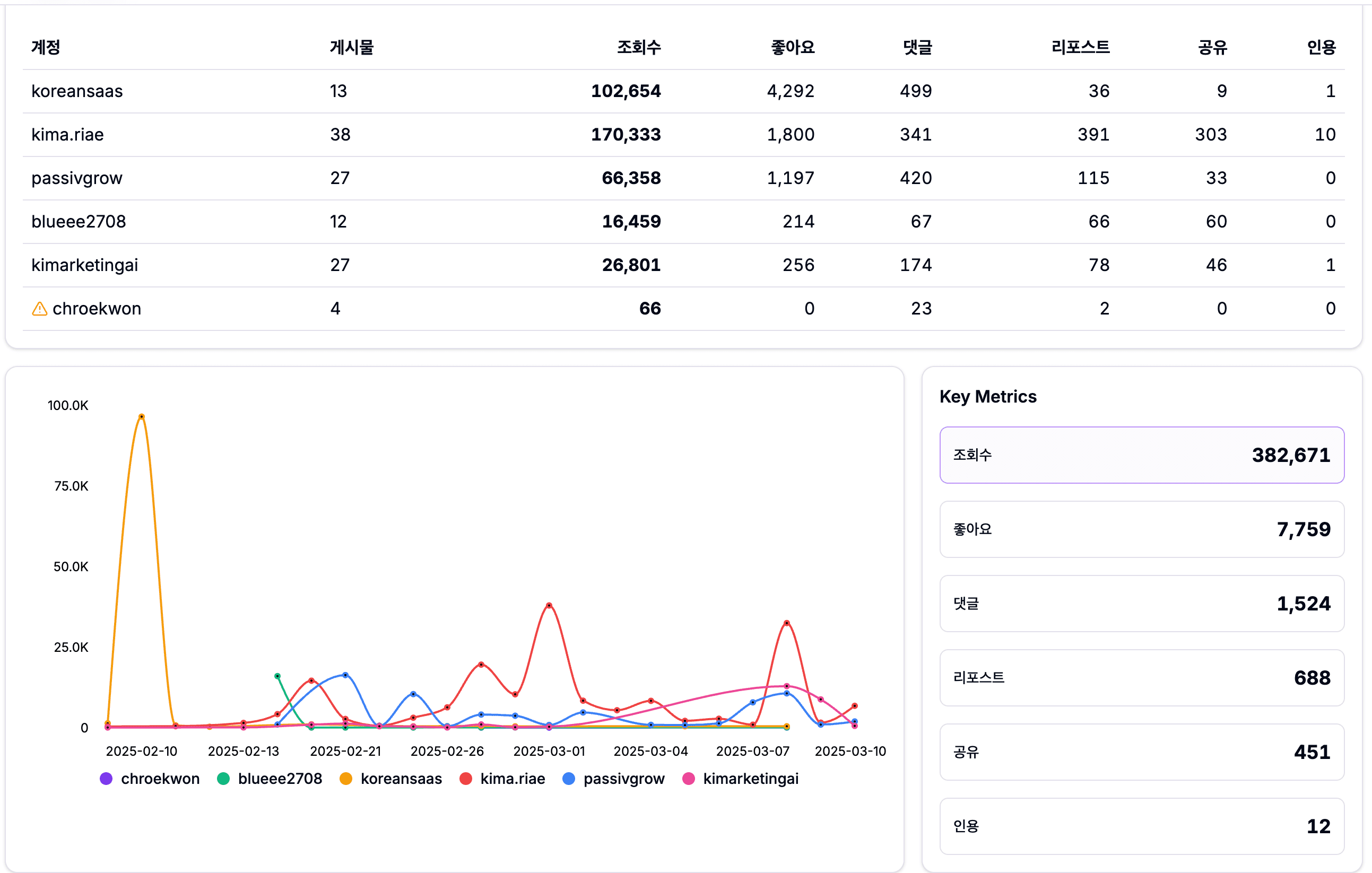
Task: Select the 댓글 key metric card
Action: pos(1142,604)
